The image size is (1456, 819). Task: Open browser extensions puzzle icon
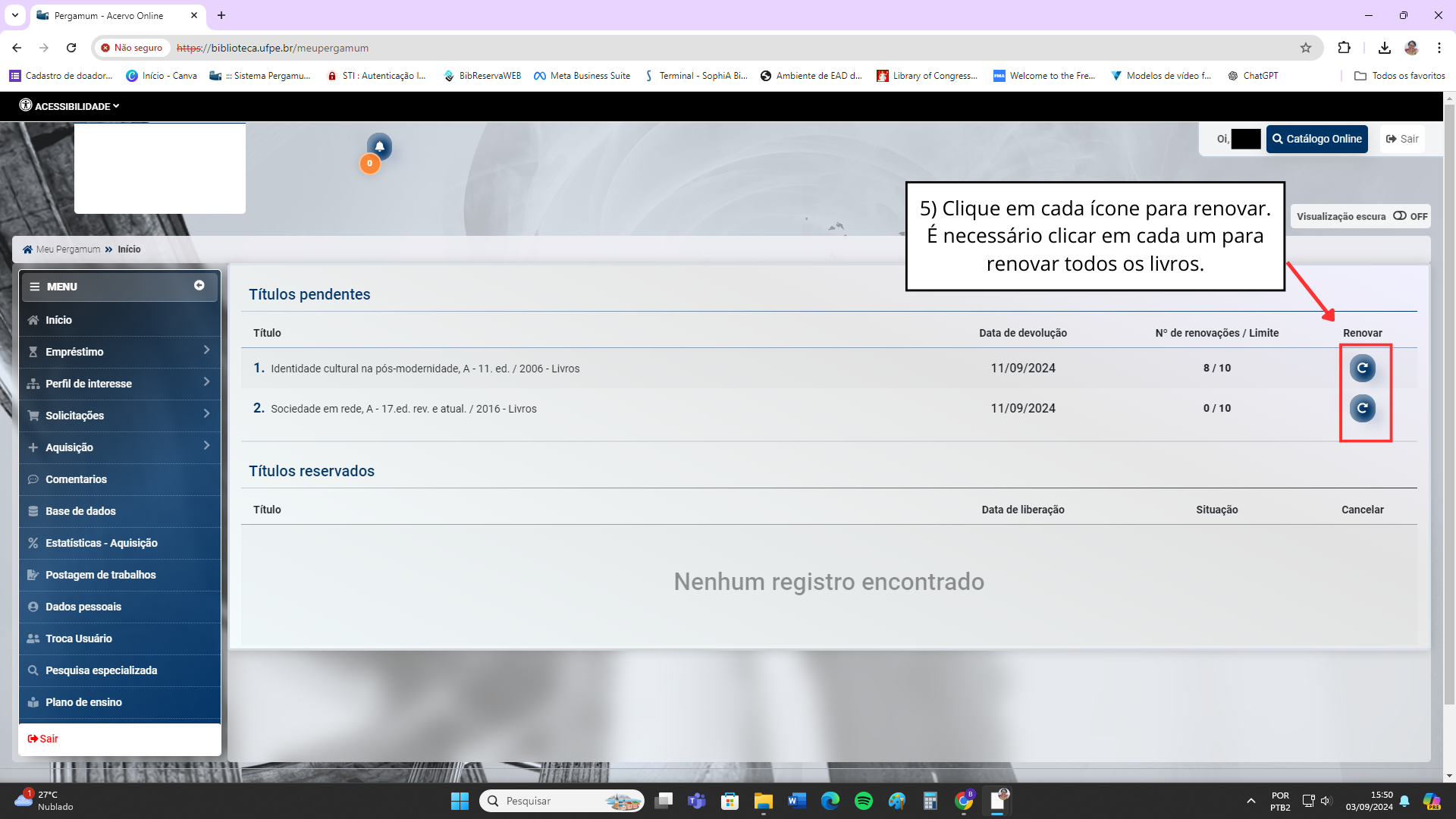[x=1344, y=48]
